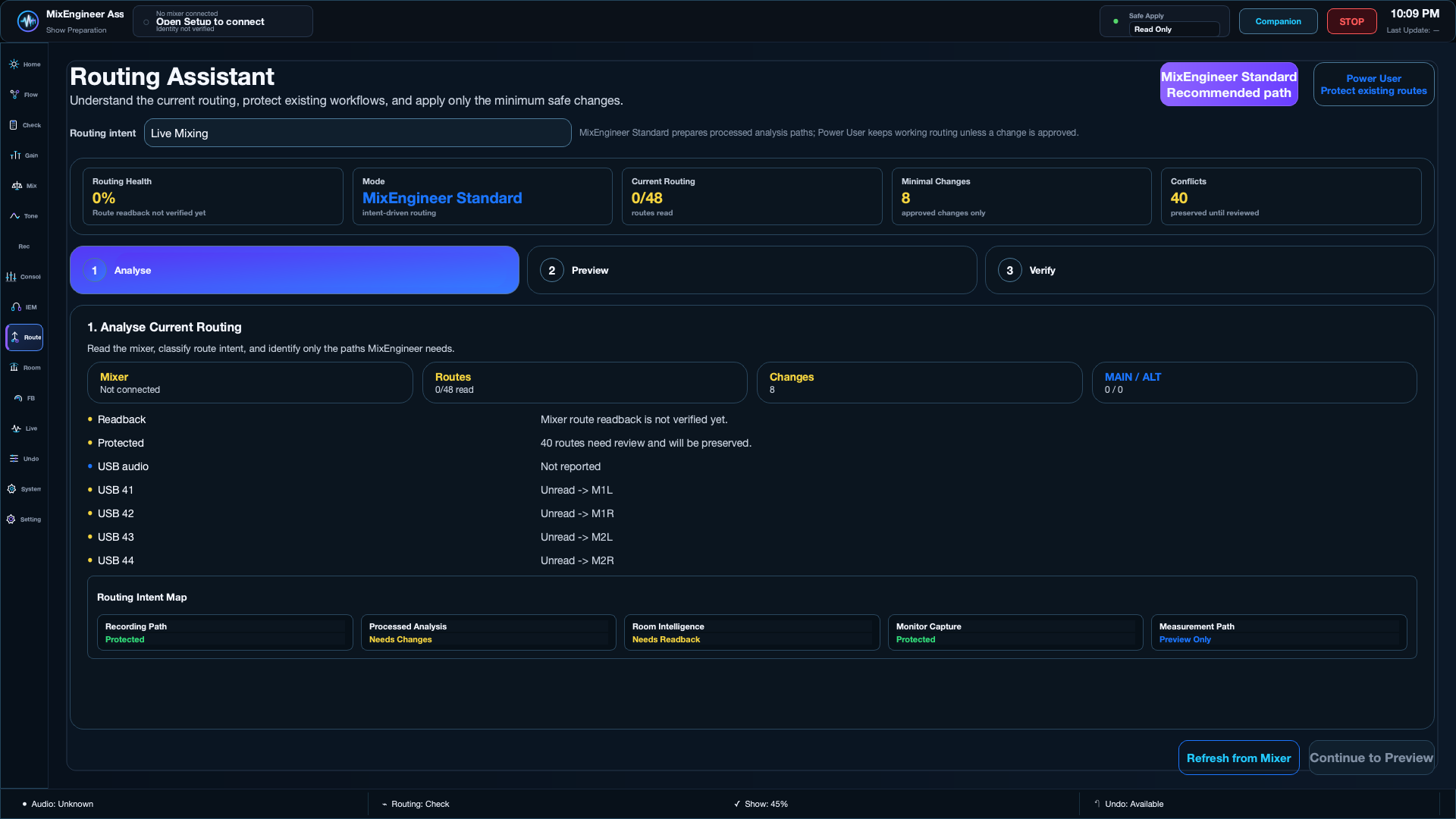Click the Routing Health 0% card

pos(212,196)
